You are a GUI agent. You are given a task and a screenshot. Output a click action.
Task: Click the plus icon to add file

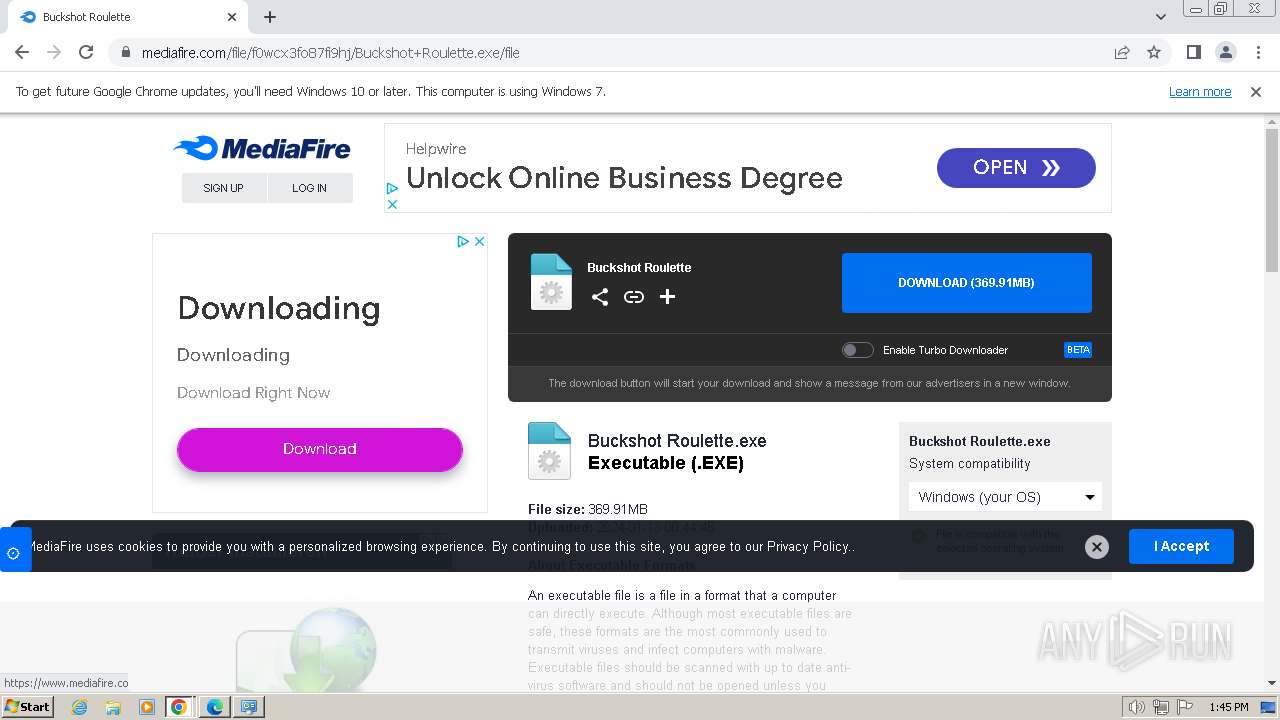click(x=668, y=297)
